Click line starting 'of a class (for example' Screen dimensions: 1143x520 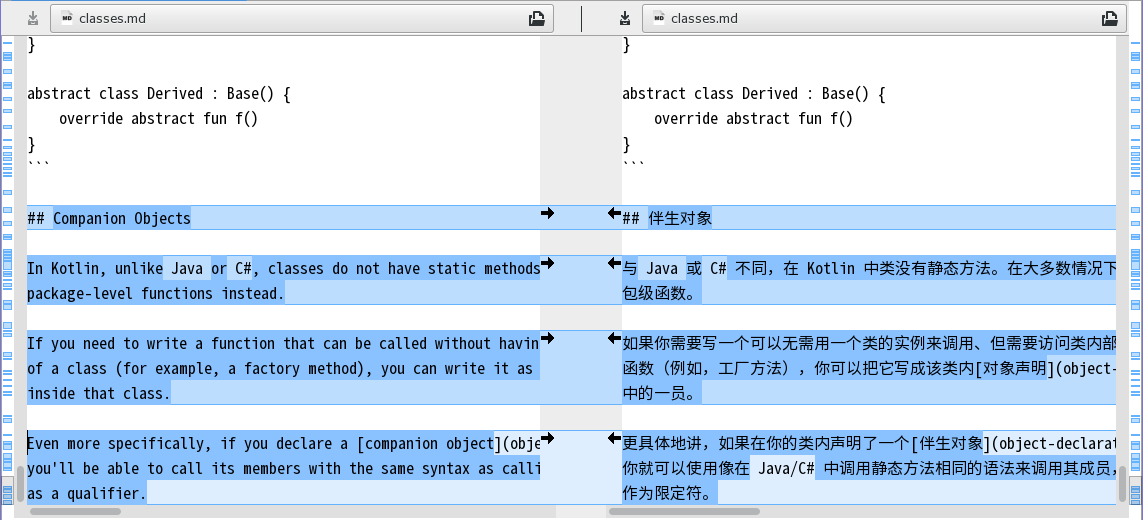280,368
